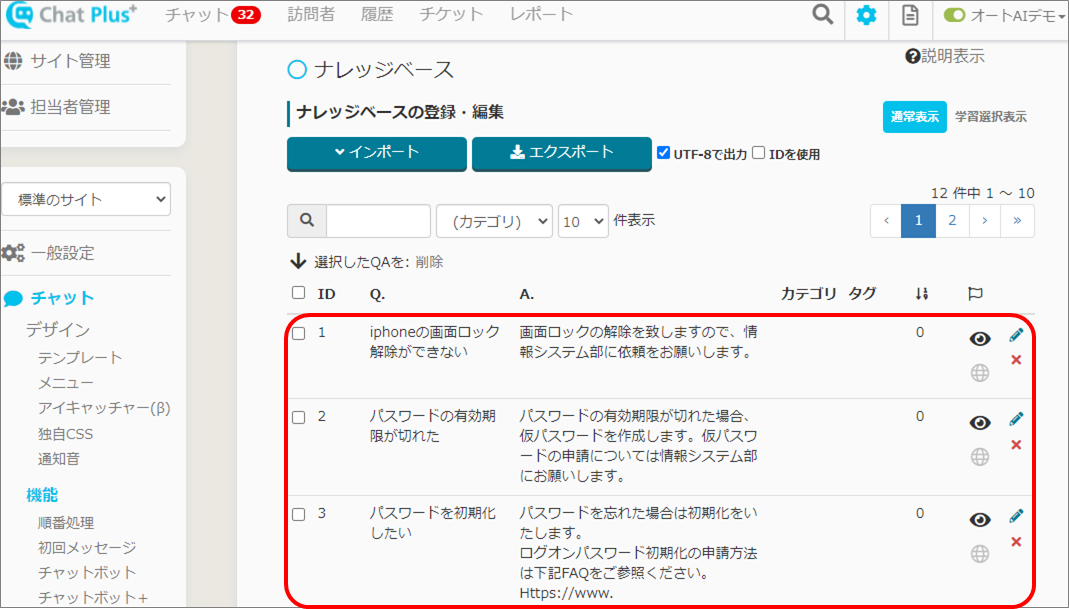Enable the IDを使用 checkbox

(x=759, y=153)
